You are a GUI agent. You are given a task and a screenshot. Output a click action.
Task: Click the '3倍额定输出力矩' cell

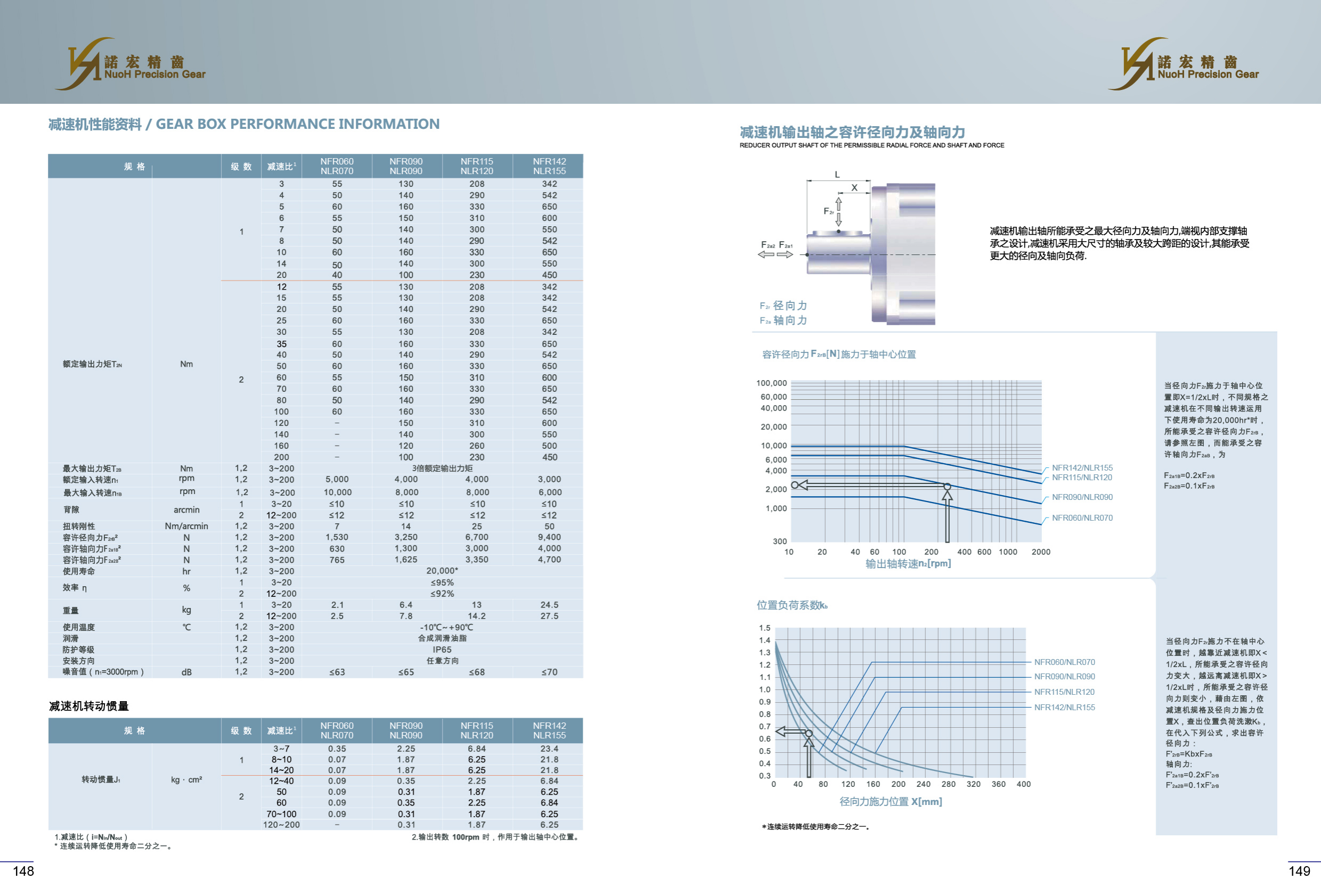442,468
